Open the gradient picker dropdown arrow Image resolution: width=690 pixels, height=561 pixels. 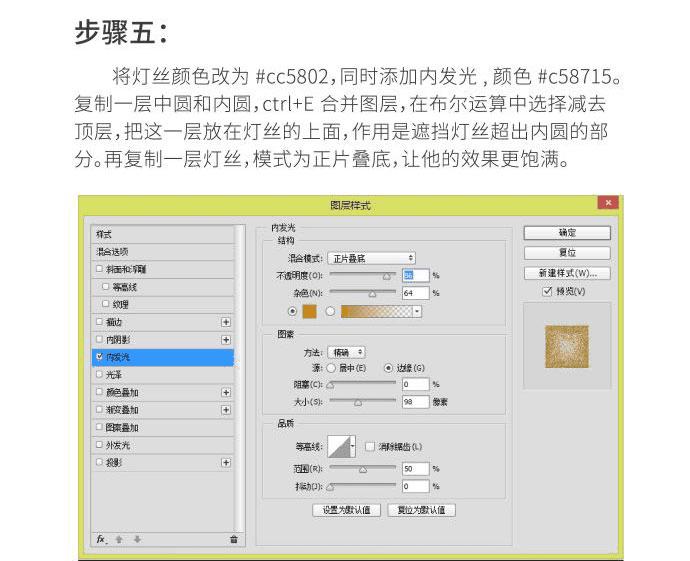[x=417, y=312]
